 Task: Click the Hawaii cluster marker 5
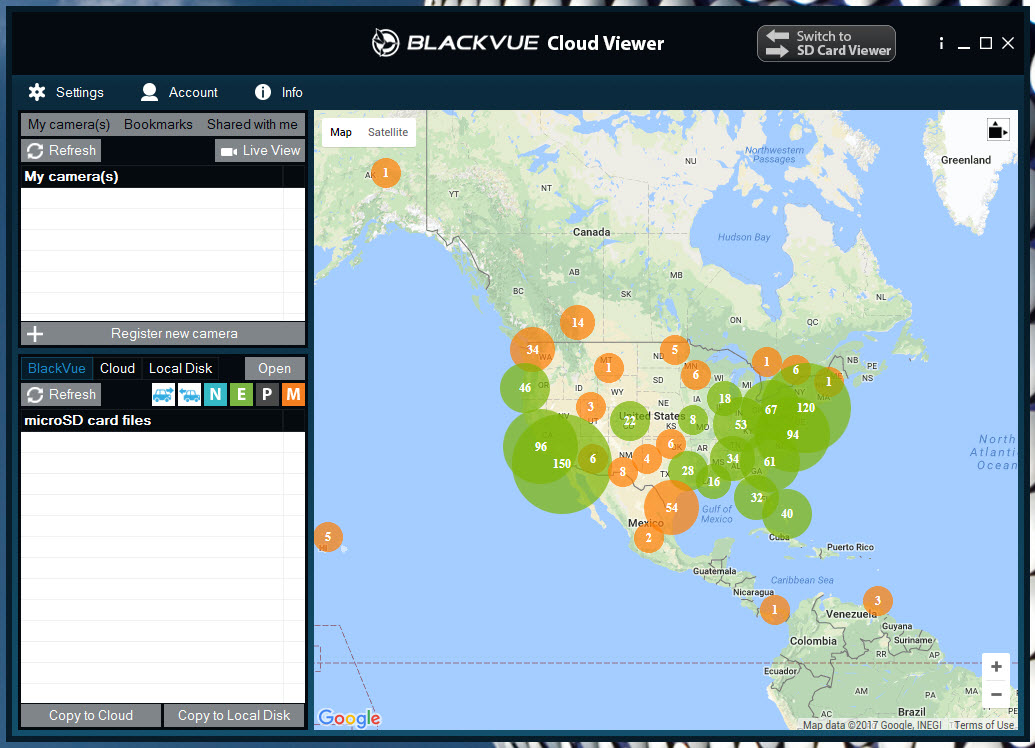pos(327,537)
